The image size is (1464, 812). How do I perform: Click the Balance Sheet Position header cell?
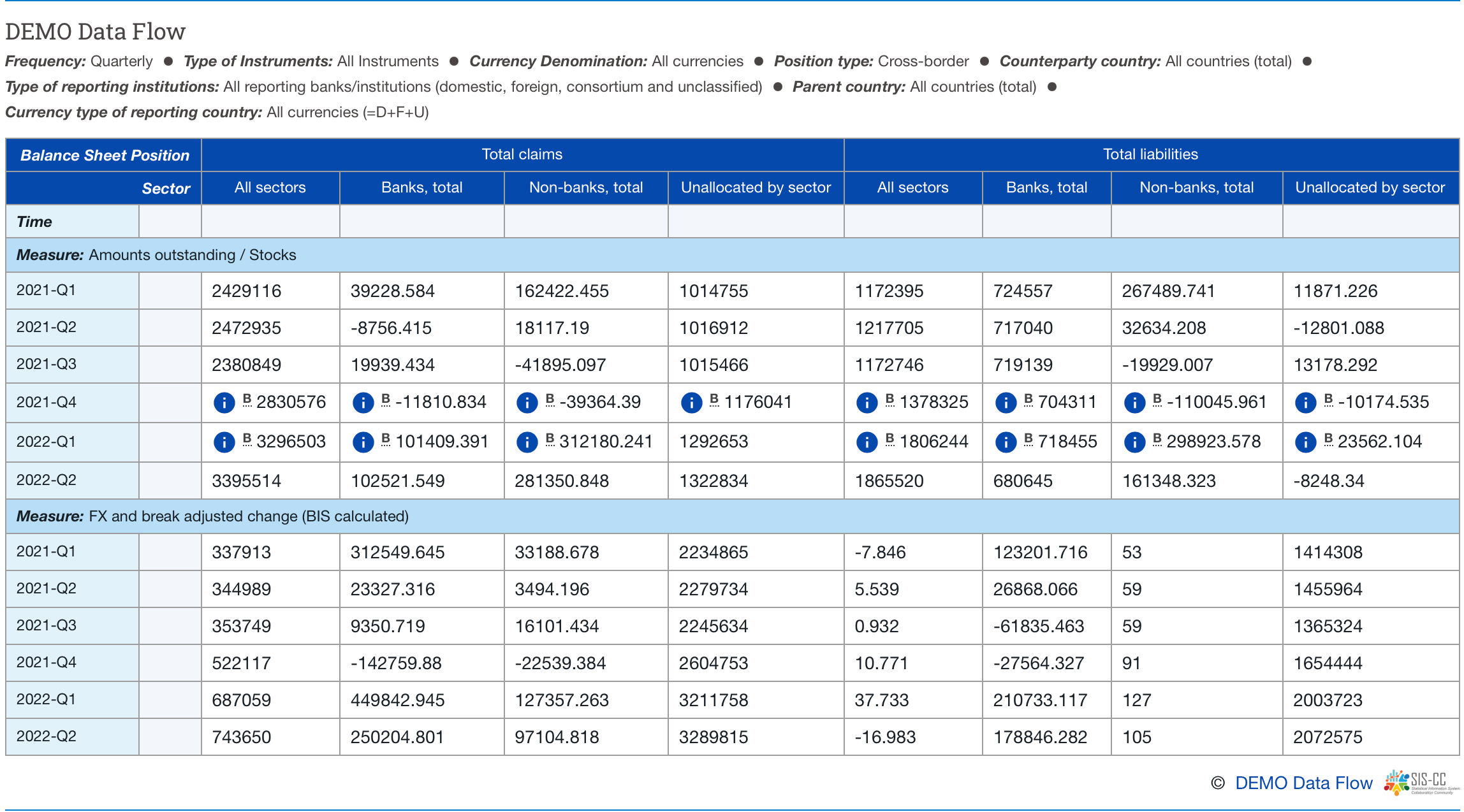click(104, 156)
